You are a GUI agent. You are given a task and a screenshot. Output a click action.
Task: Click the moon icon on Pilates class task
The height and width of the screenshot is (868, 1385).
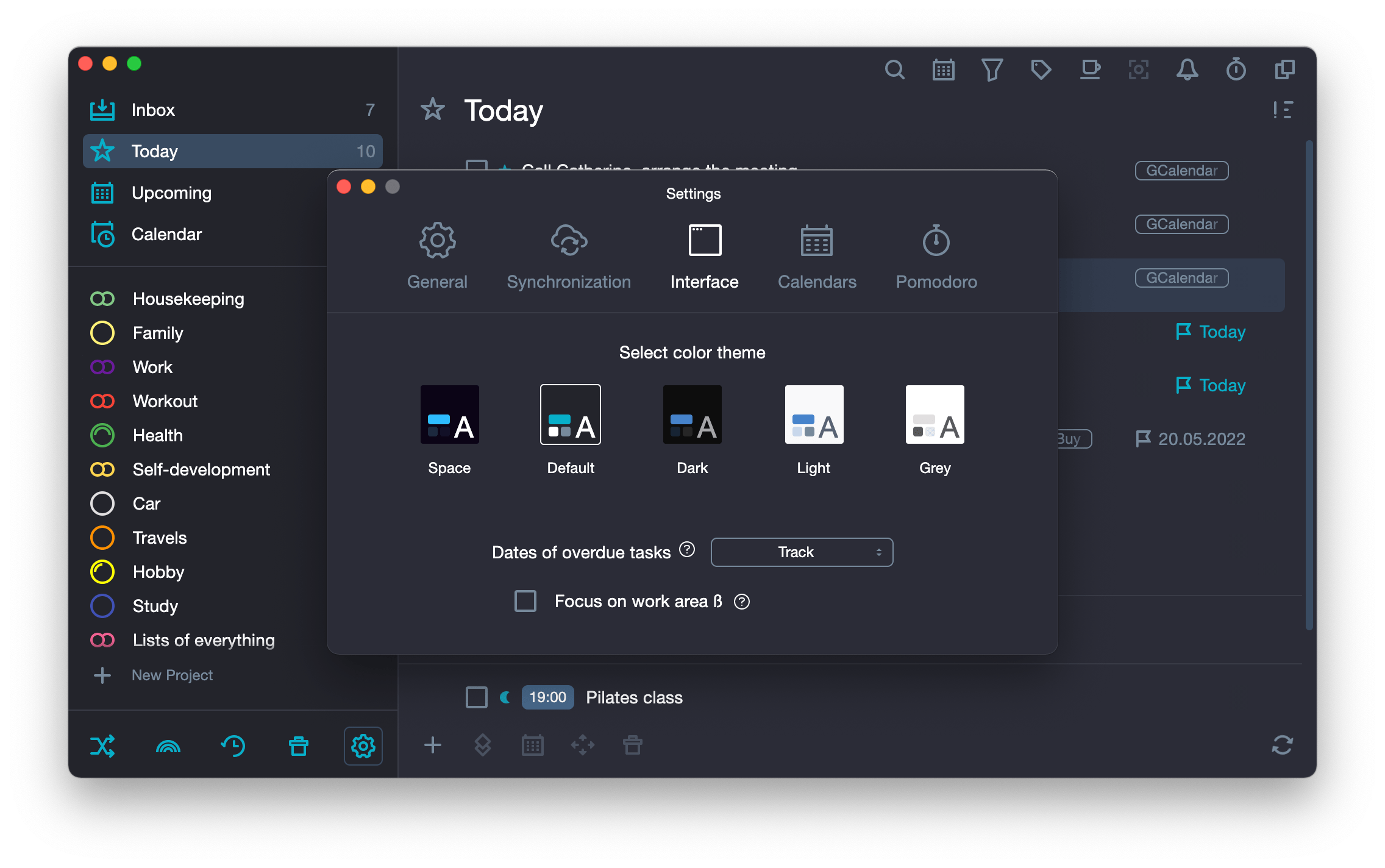click(x=505, y=697)
